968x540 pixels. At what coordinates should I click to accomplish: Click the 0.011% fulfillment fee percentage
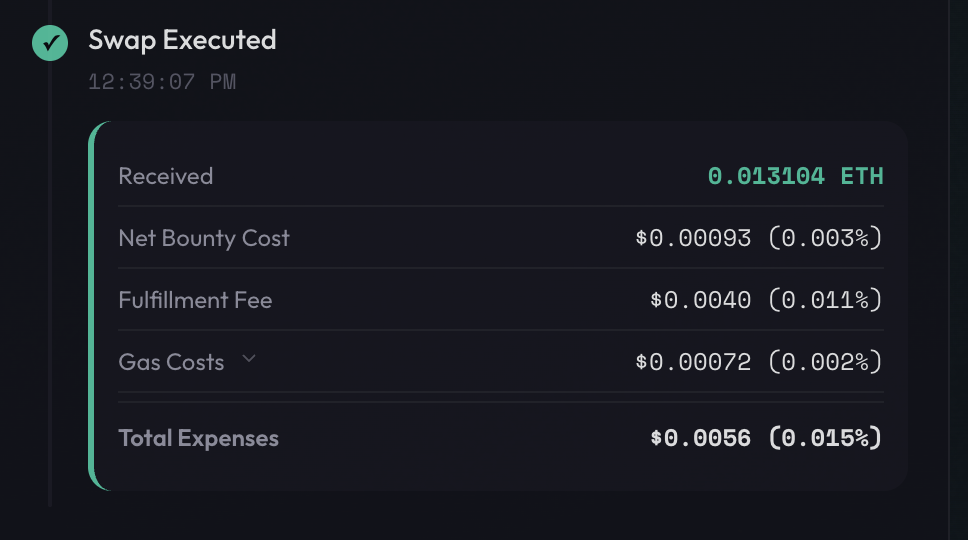[x=825, y=300]
